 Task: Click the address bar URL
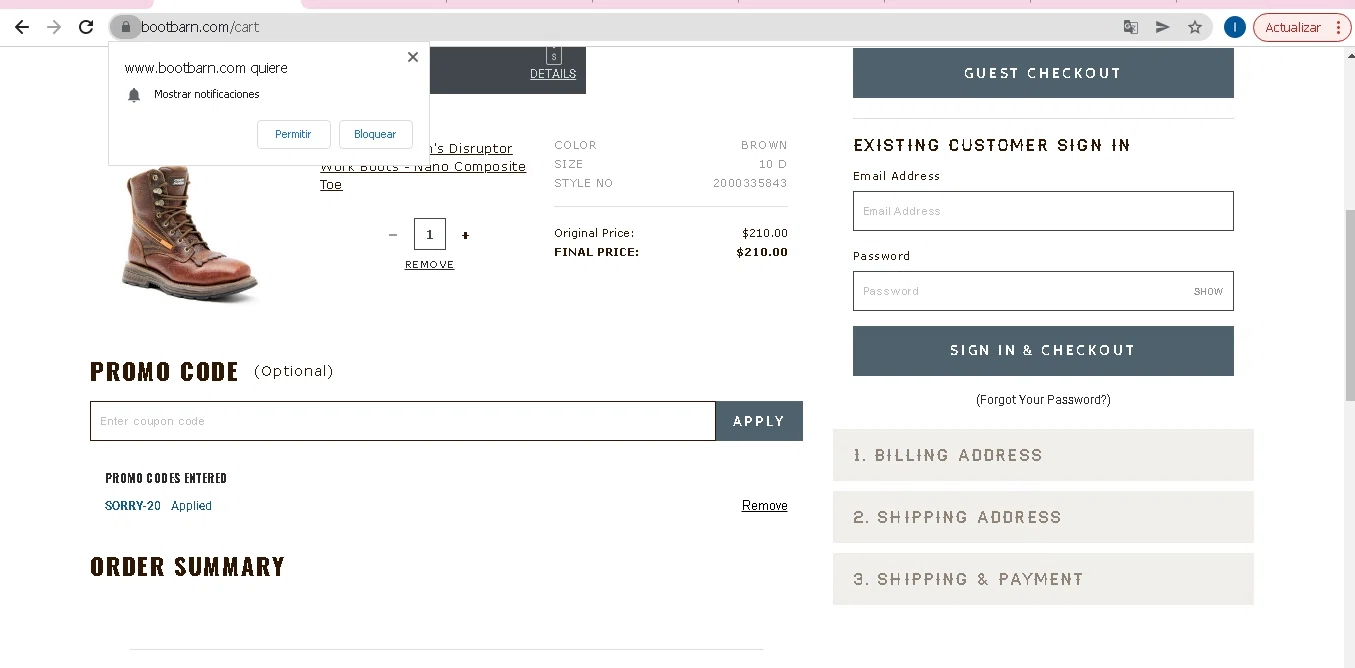point(200,27)
